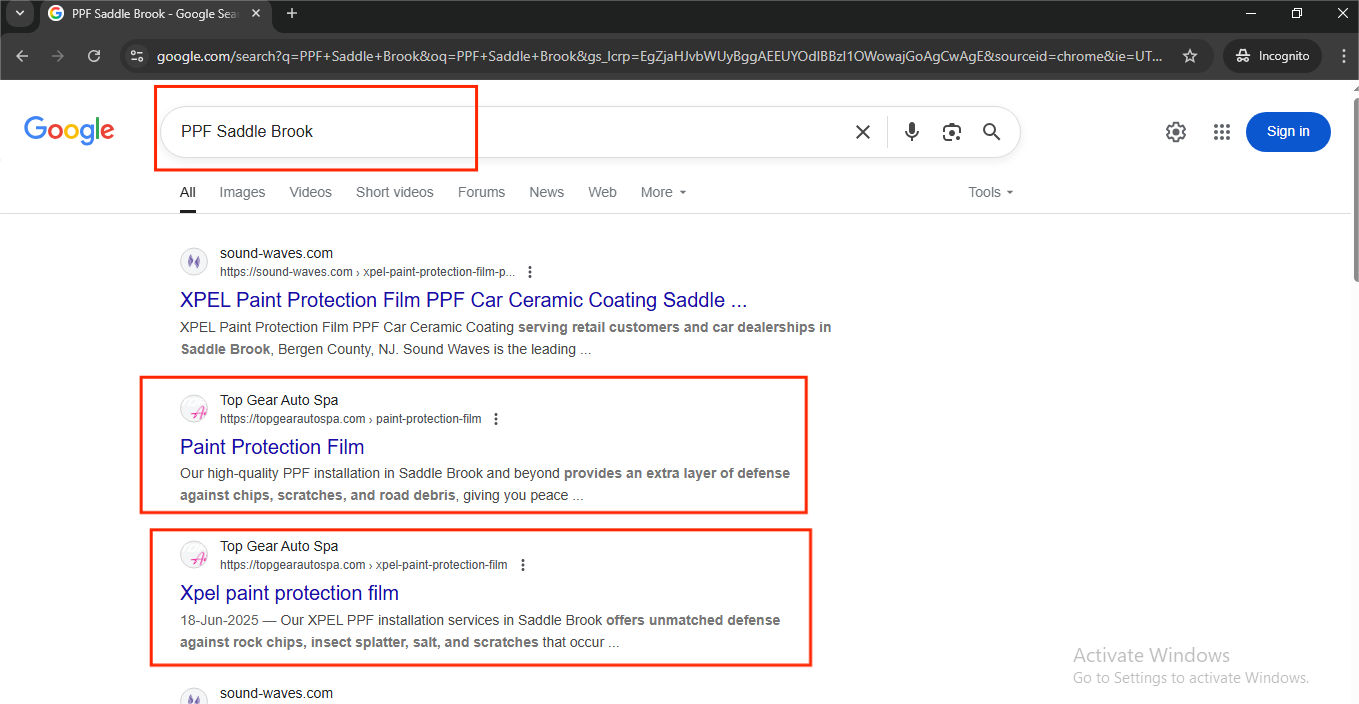The height and width of the screenshot is (704, 1359).
Task: Expand the More search filters dropdown
Action: (x=663, y=192)
